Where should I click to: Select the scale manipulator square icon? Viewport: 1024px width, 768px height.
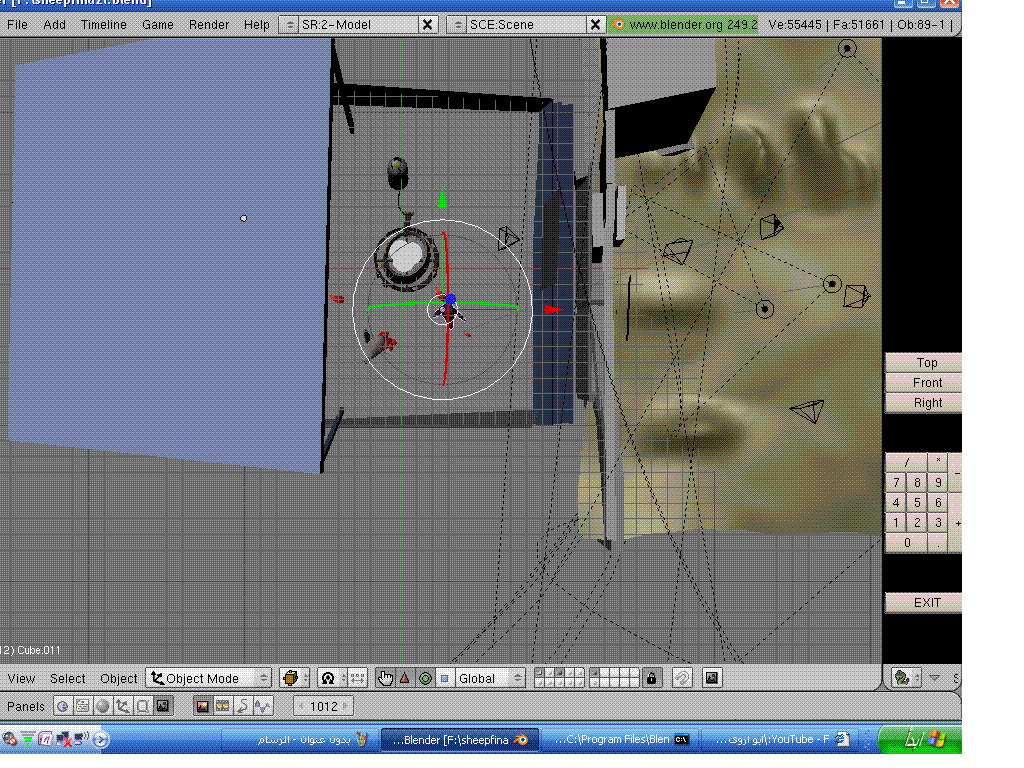[445, 678]
